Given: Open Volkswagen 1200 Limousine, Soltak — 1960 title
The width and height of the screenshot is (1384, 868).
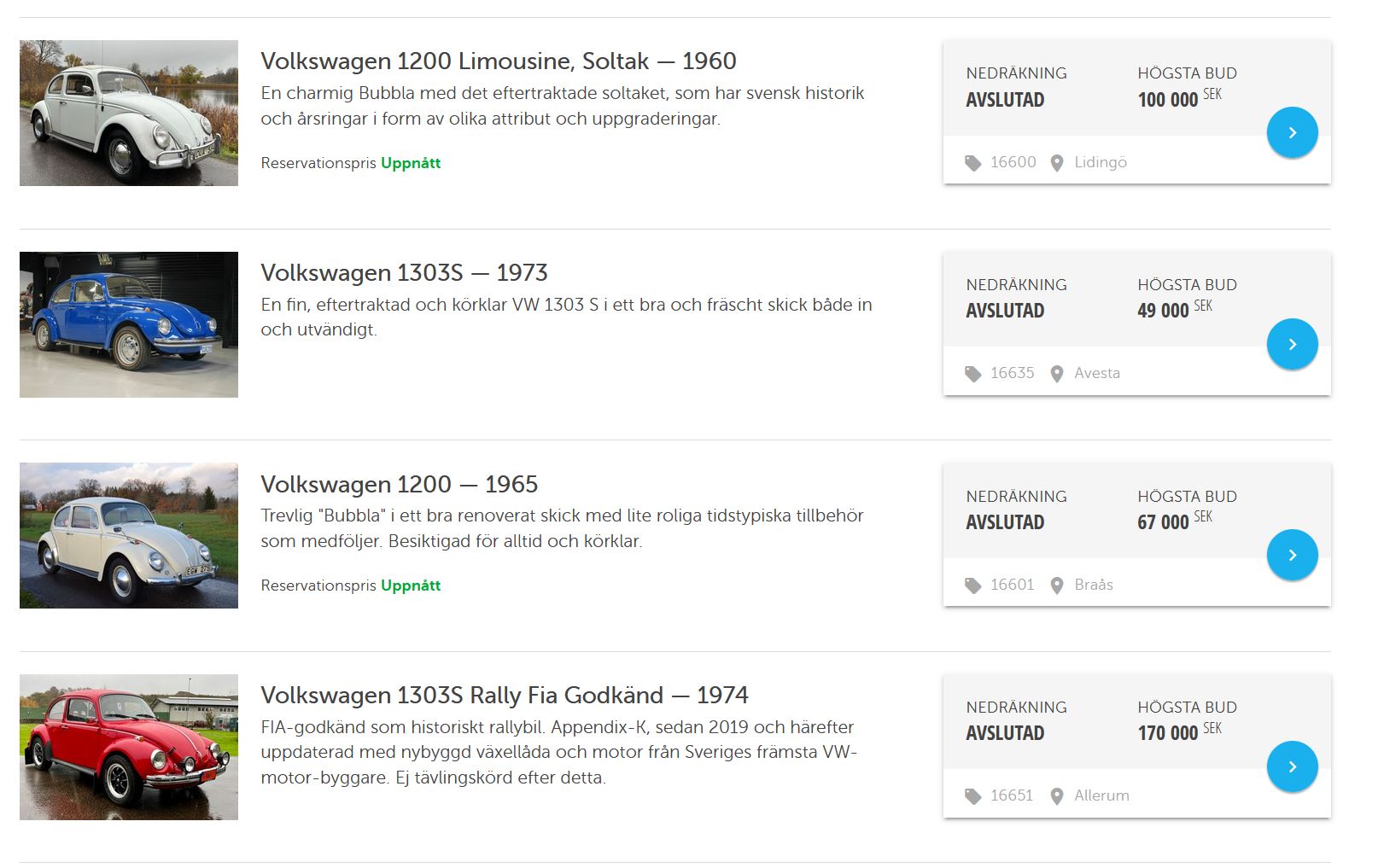Looking at the screenshot, I should click(498, 61).
